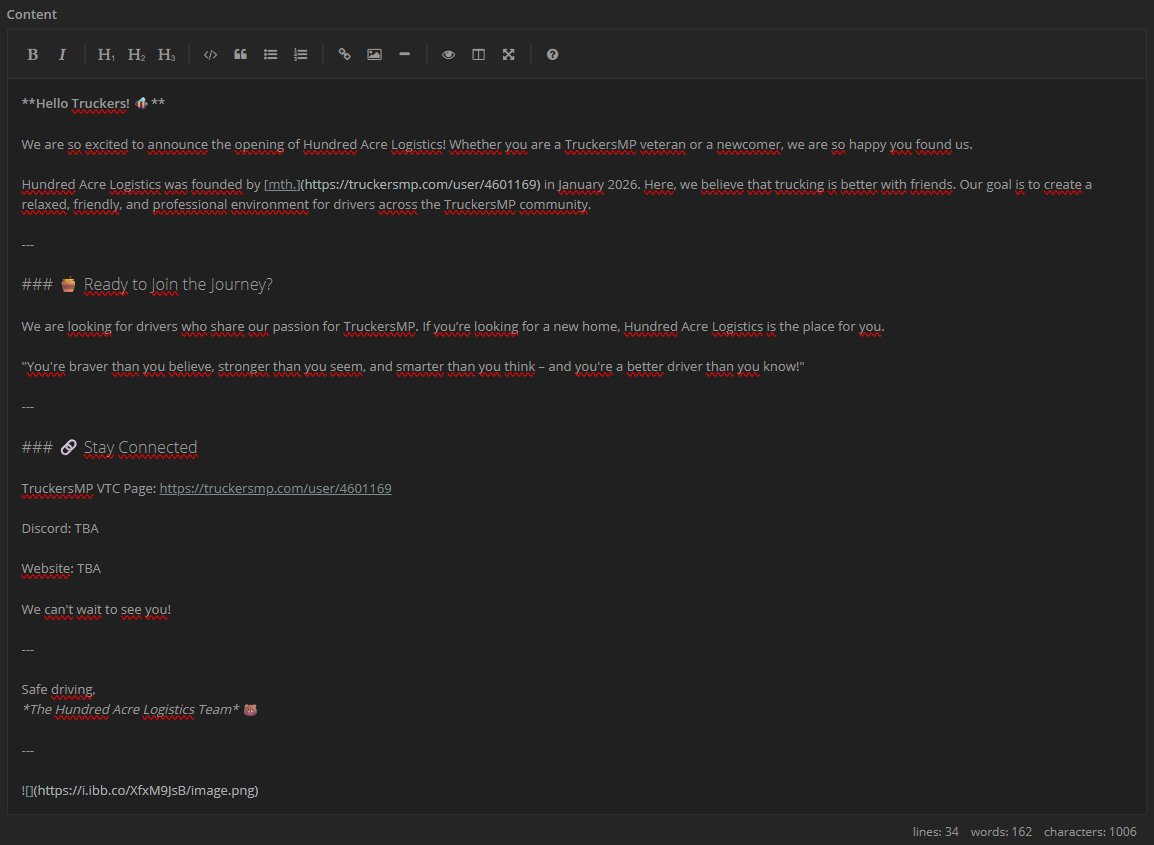
Task: Place cursor in 'Discord: TBA' line
Action: click(60, 528)
